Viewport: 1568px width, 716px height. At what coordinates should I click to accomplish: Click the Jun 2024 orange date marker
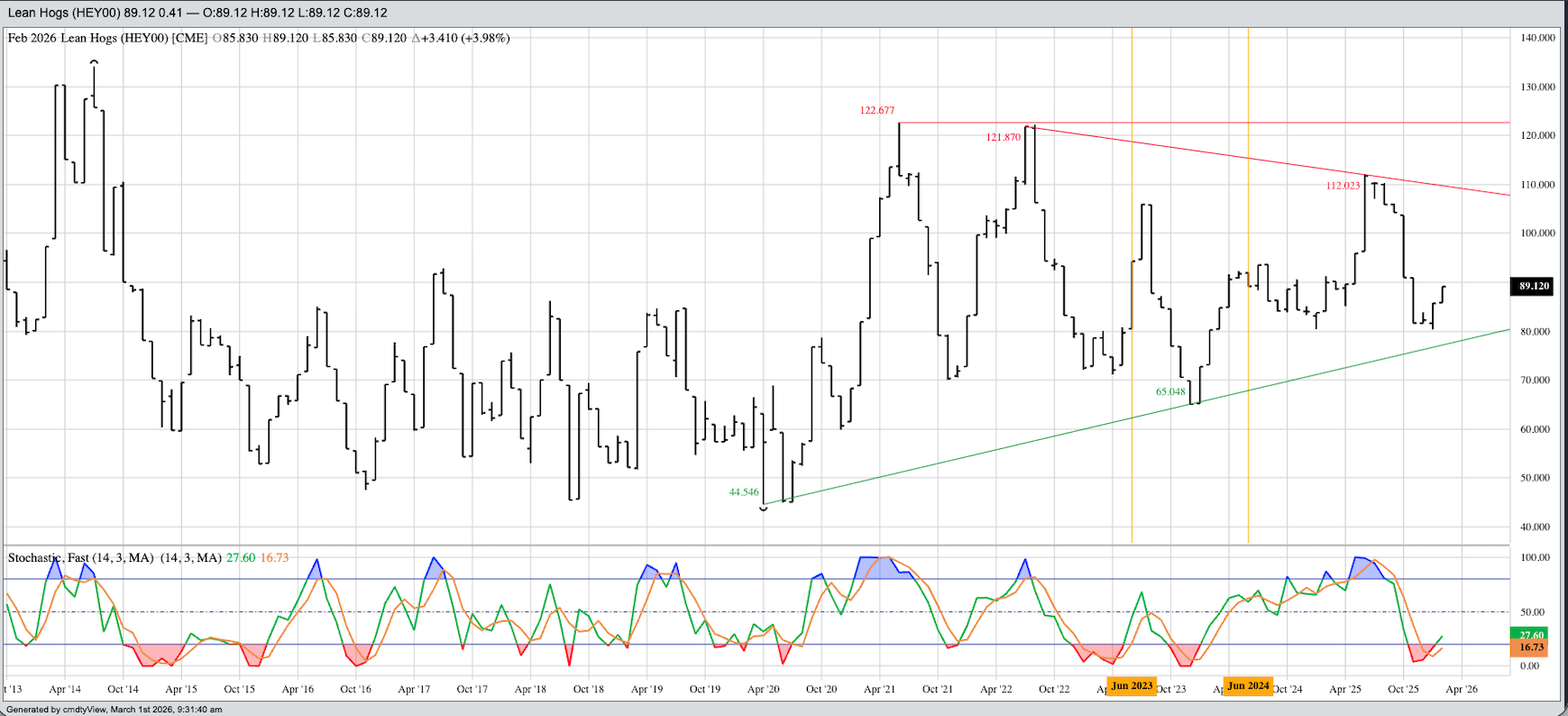1248,686
